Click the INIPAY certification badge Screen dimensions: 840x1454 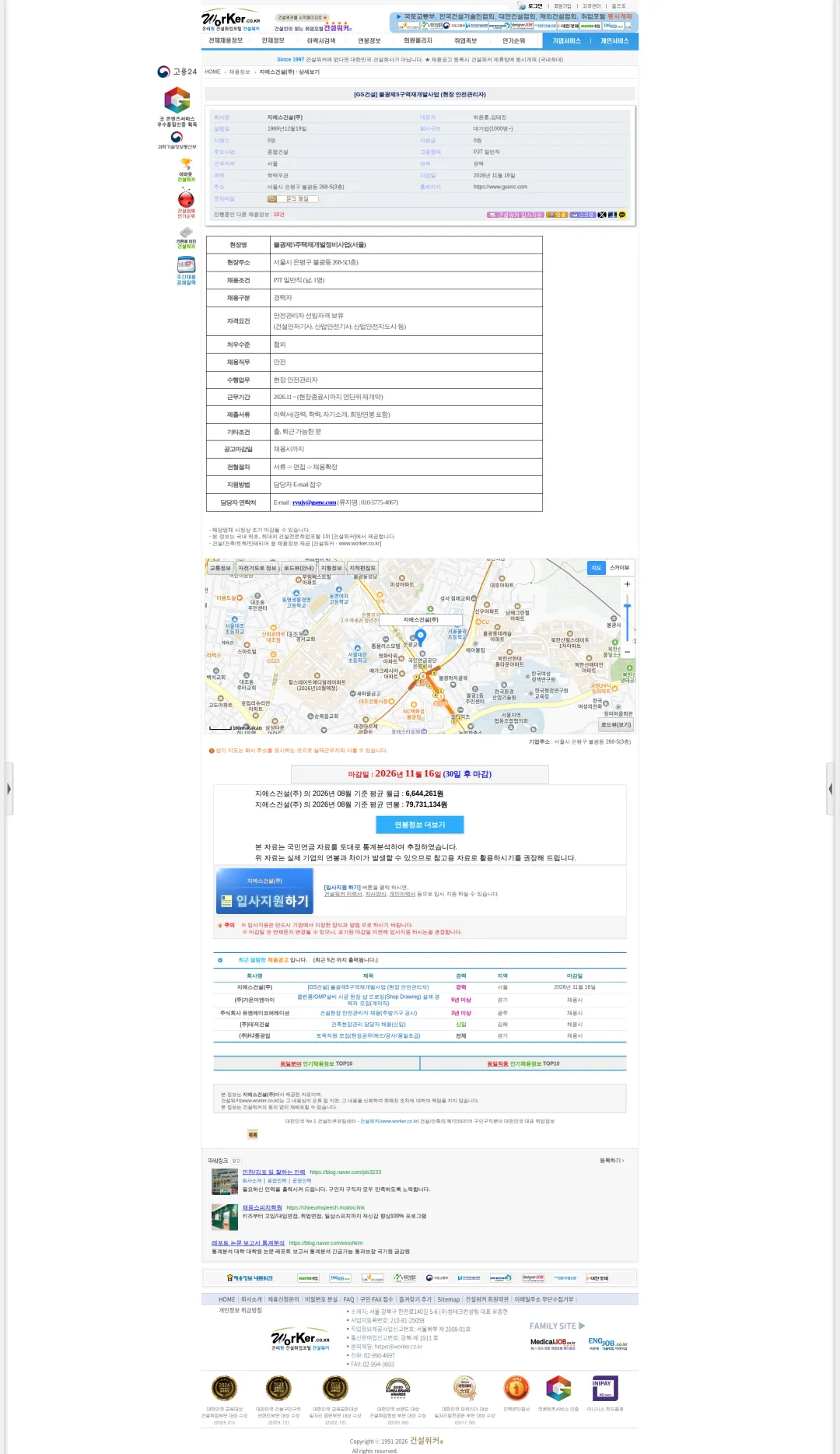tap(605, 1388)
